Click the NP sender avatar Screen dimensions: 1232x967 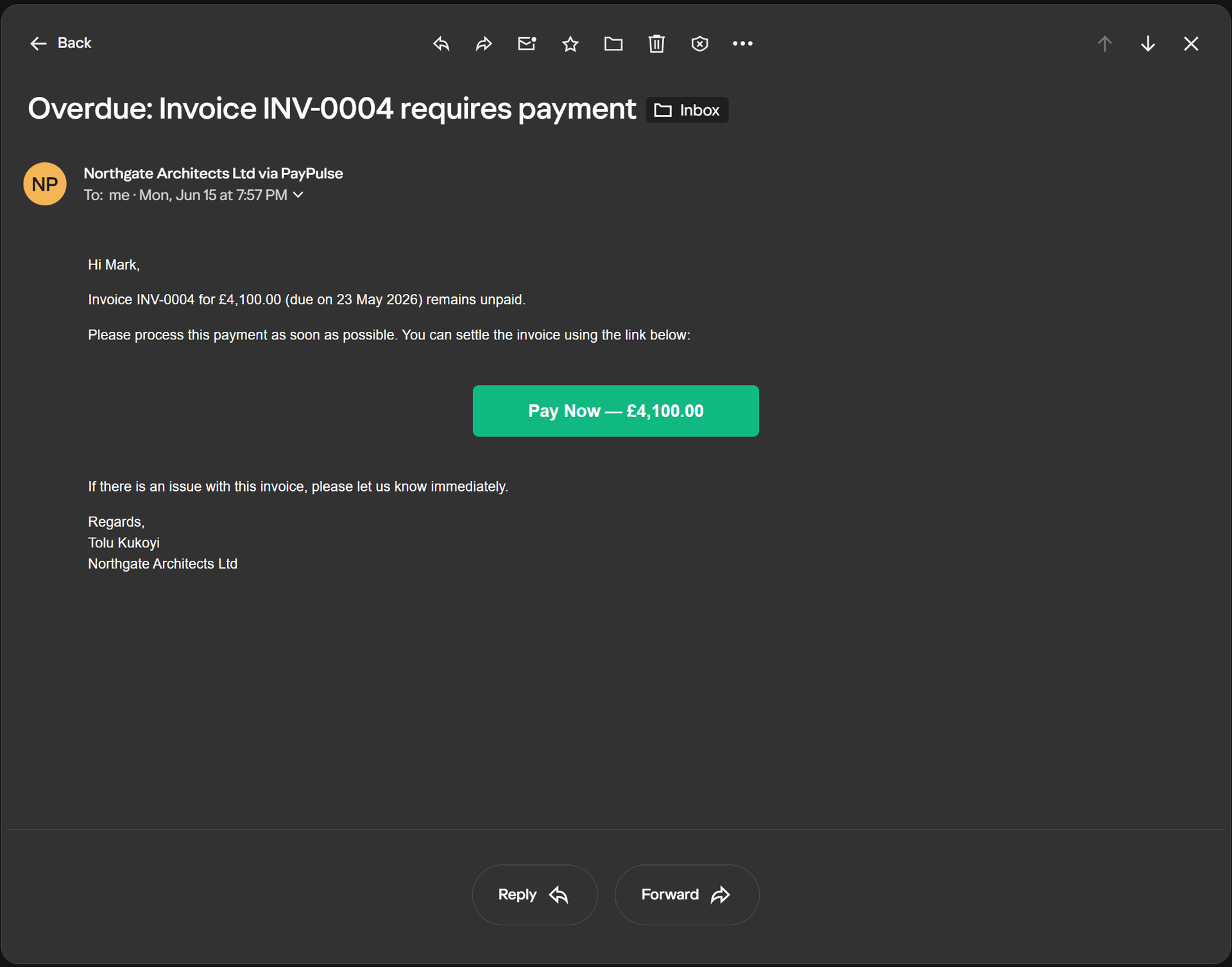click(45, 184)
